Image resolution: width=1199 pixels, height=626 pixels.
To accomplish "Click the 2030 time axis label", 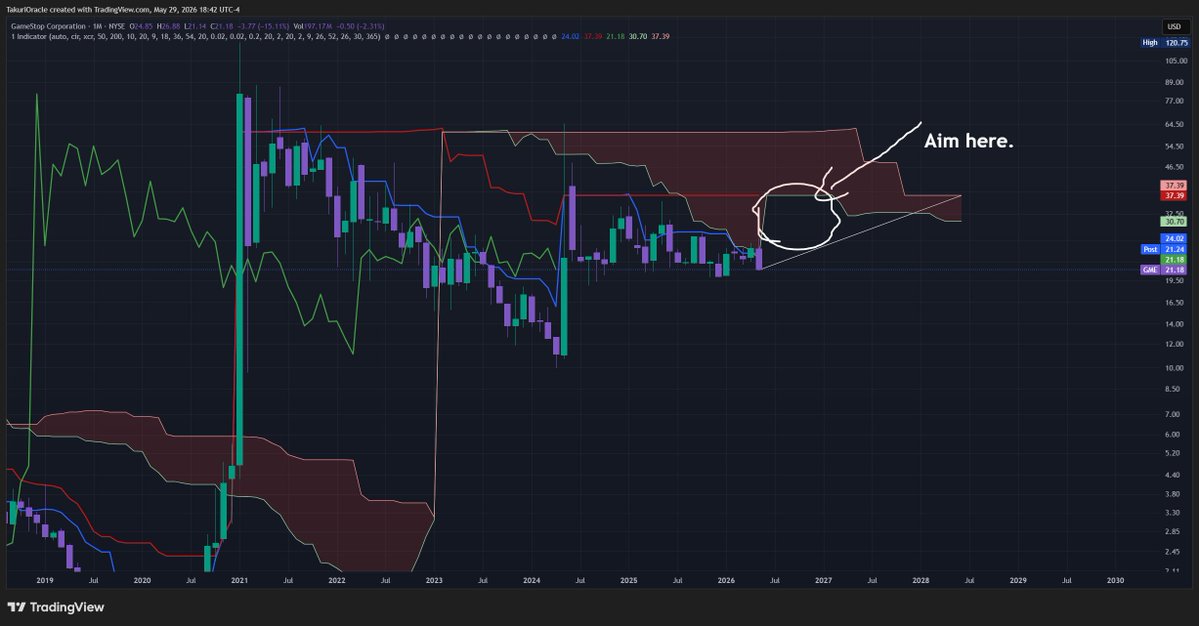I will point(1116,580).
